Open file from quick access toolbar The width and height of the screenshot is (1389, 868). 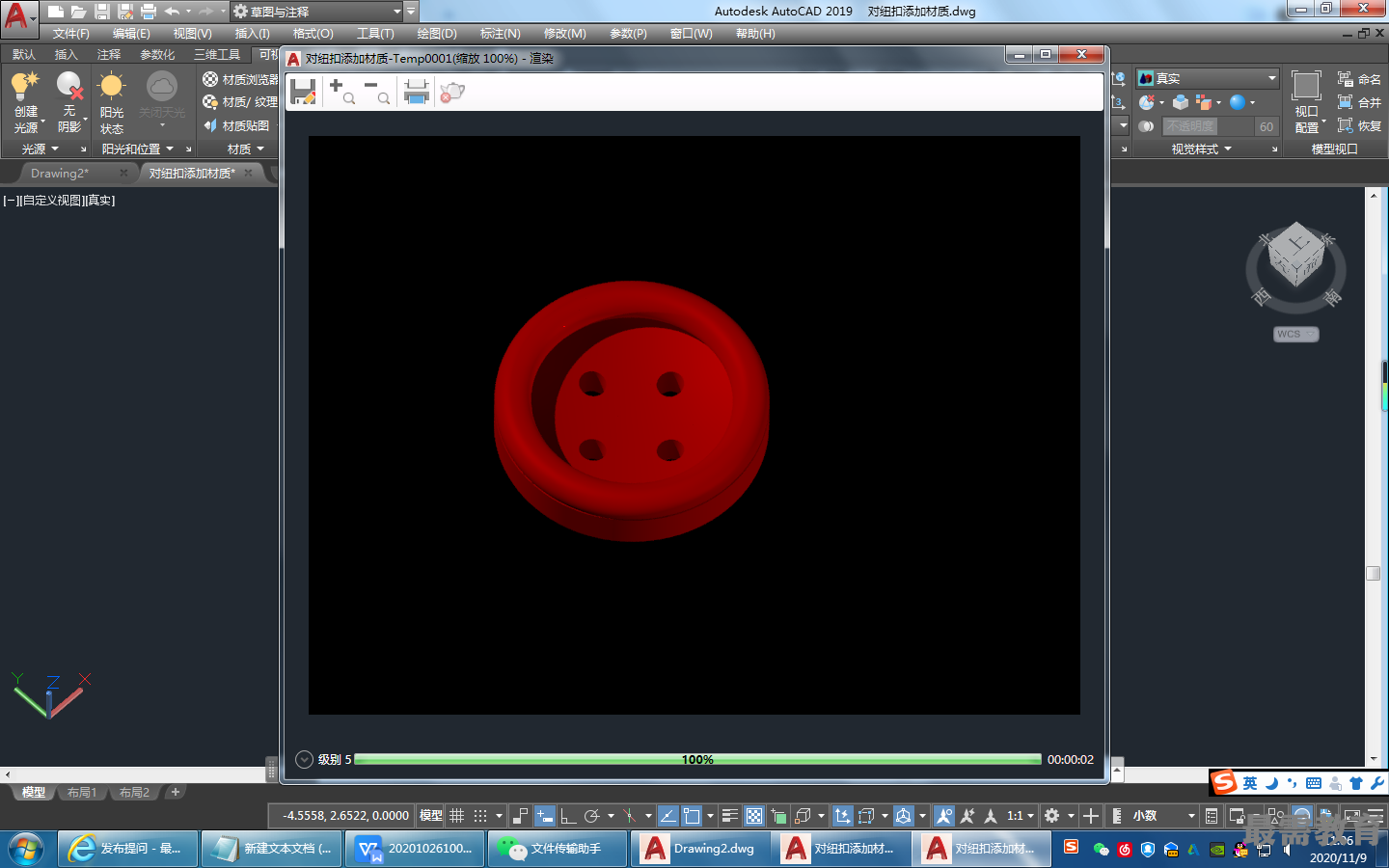tap(79, 12)
